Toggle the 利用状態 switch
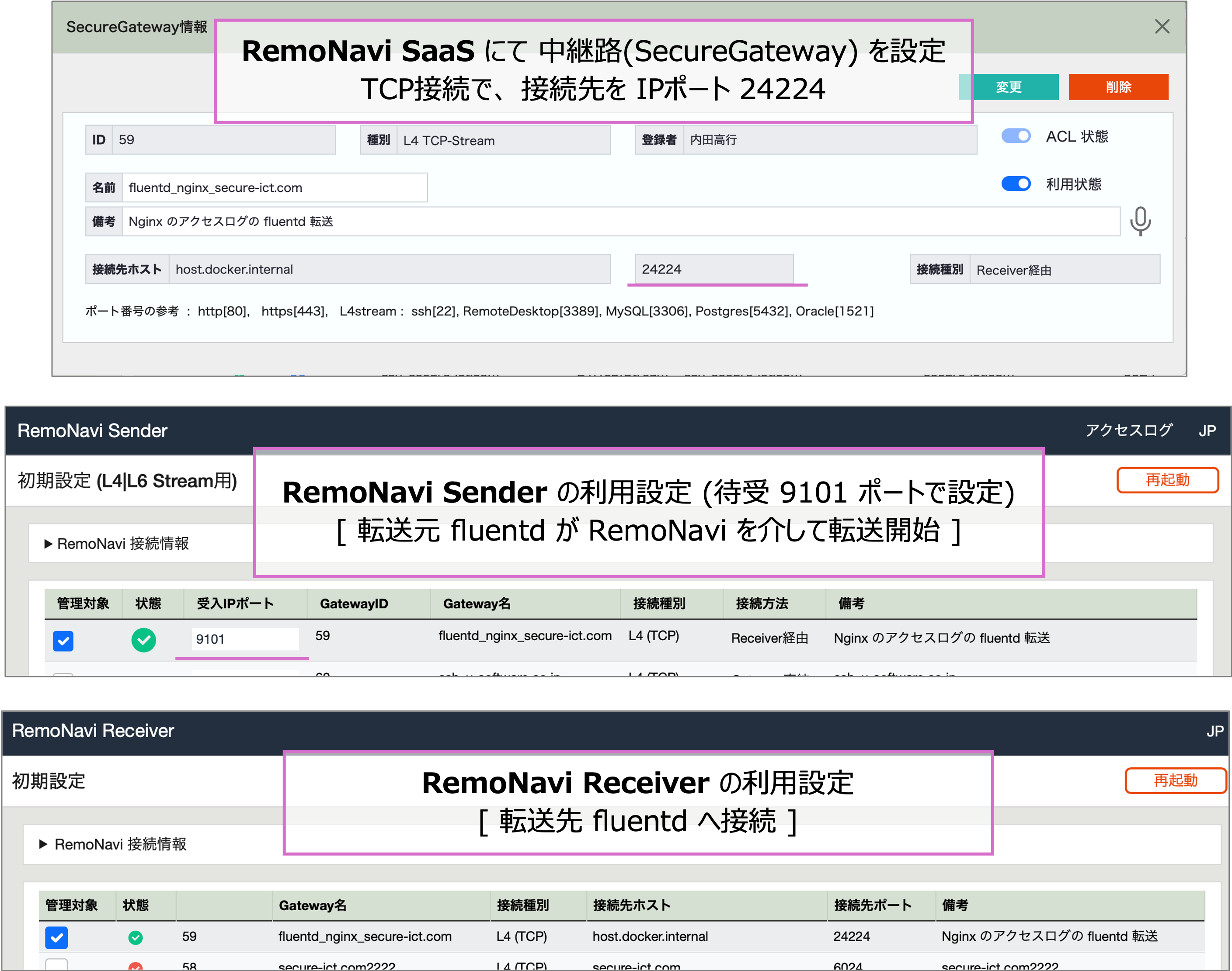The image size is (1232, 971). pos(1016,184)
